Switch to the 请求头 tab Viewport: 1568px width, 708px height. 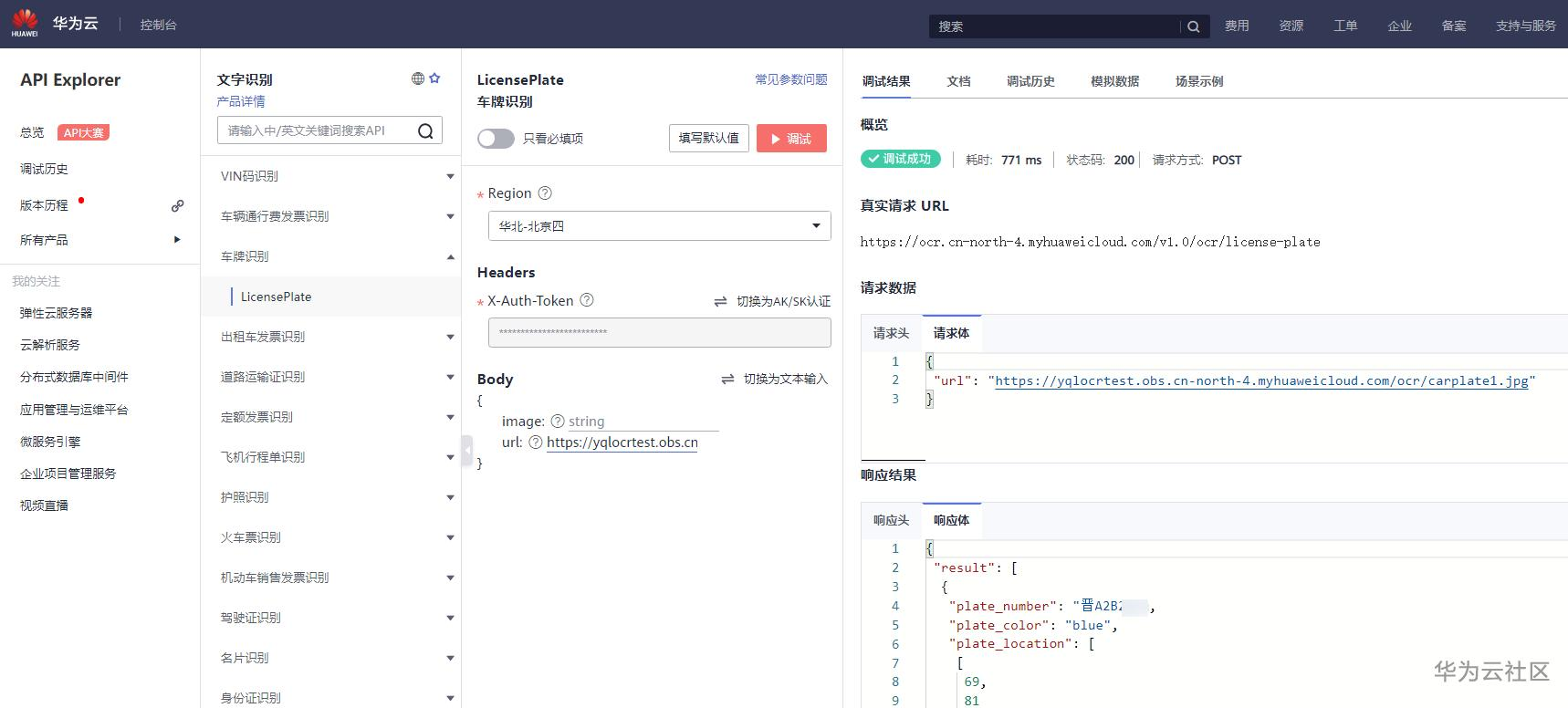point(891,333)
